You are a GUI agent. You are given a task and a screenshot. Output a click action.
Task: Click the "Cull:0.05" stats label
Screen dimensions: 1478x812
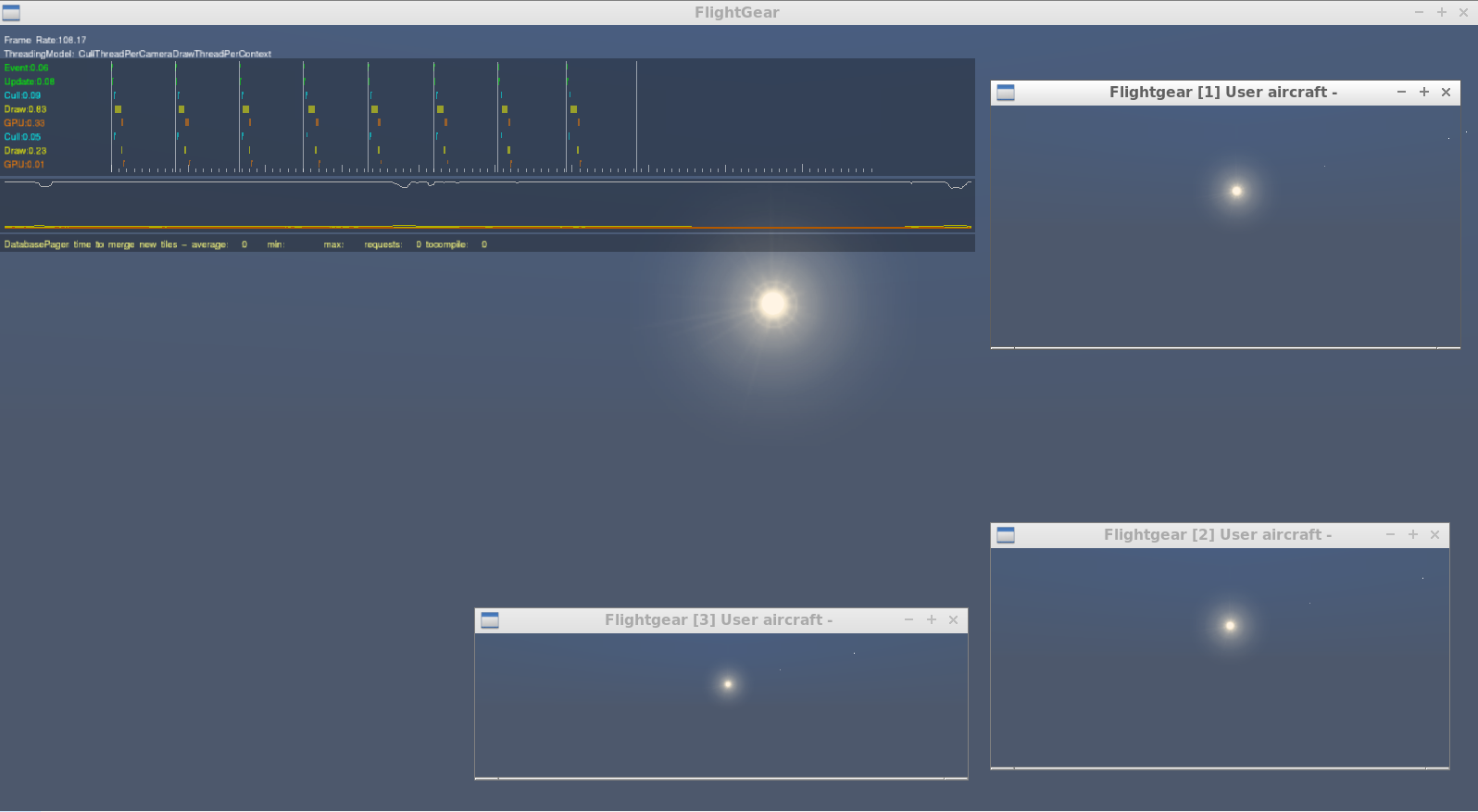(22, 137)
